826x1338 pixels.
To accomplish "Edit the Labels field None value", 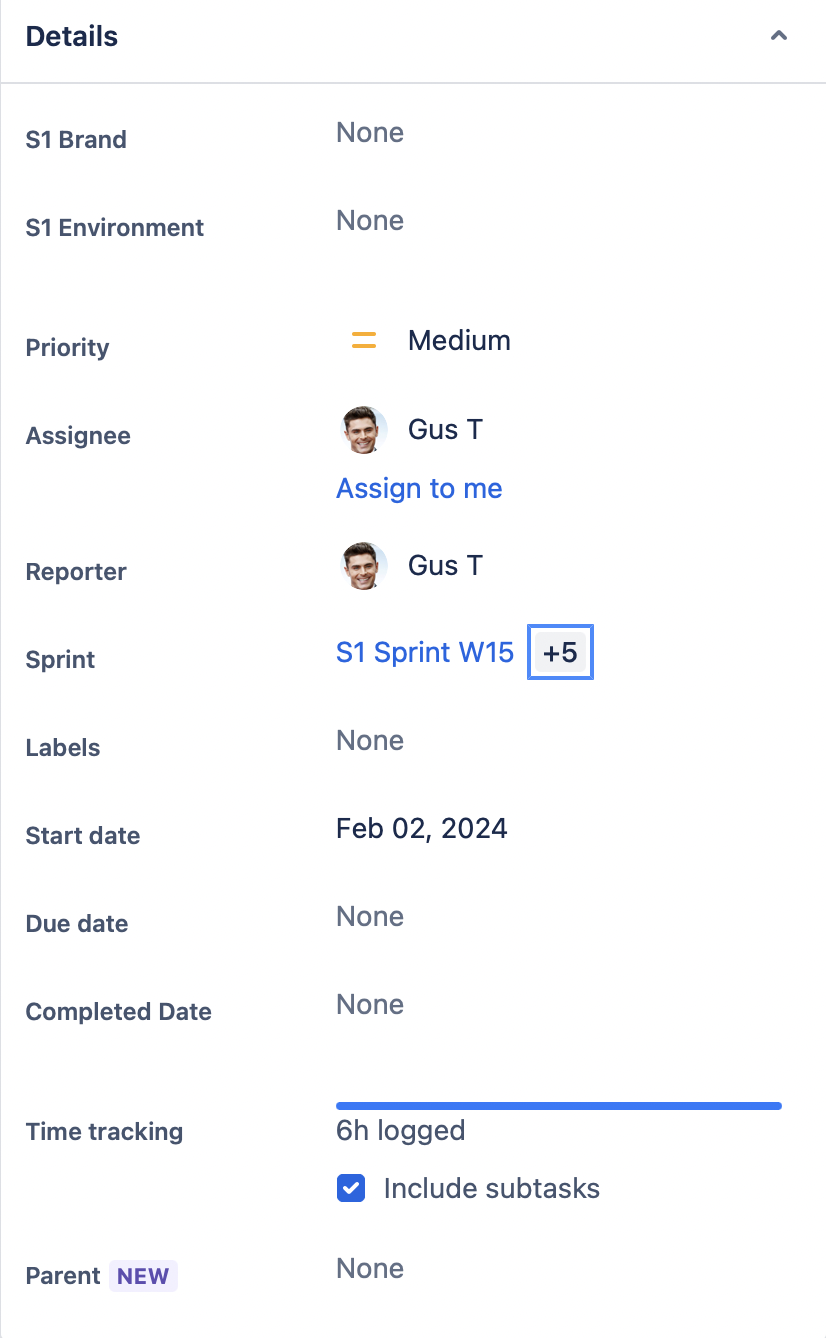I will click(x=370, y=740).
